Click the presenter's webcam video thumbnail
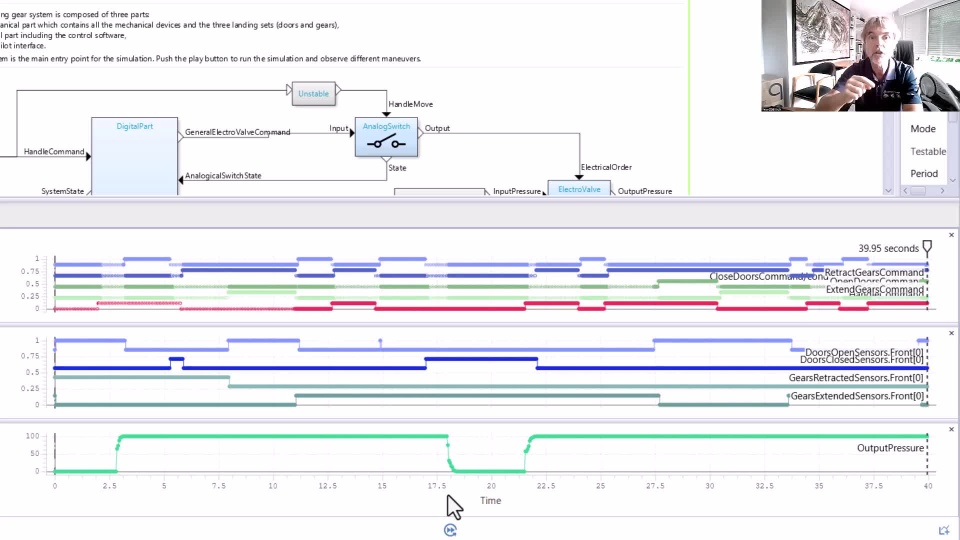This screenshot has width=960, height=540. click(860, 56)
